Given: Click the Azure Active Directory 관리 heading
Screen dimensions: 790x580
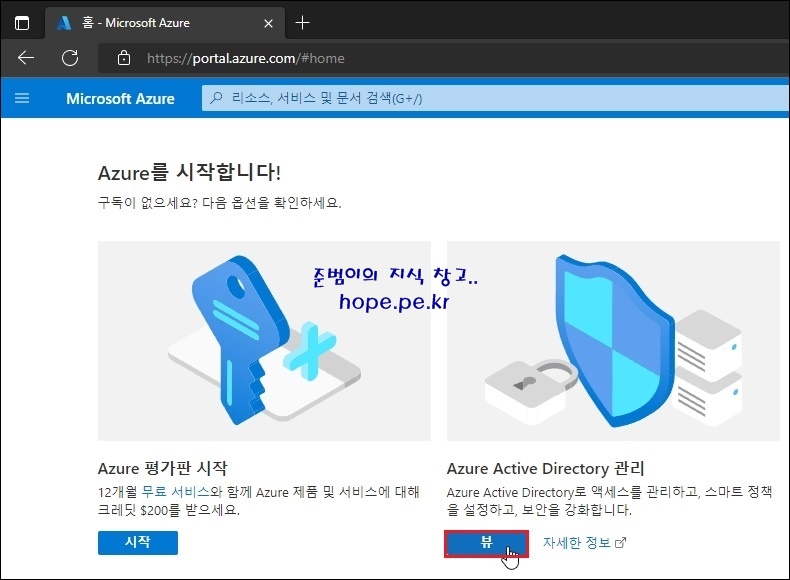Looking at the screenshot, I should (546, 469).
